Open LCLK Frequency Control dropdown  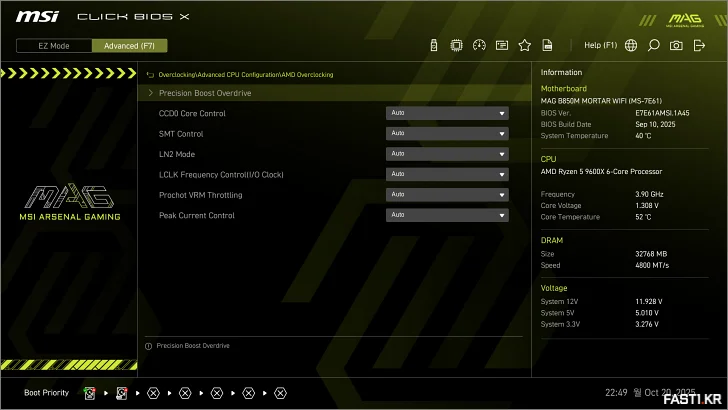447,175
